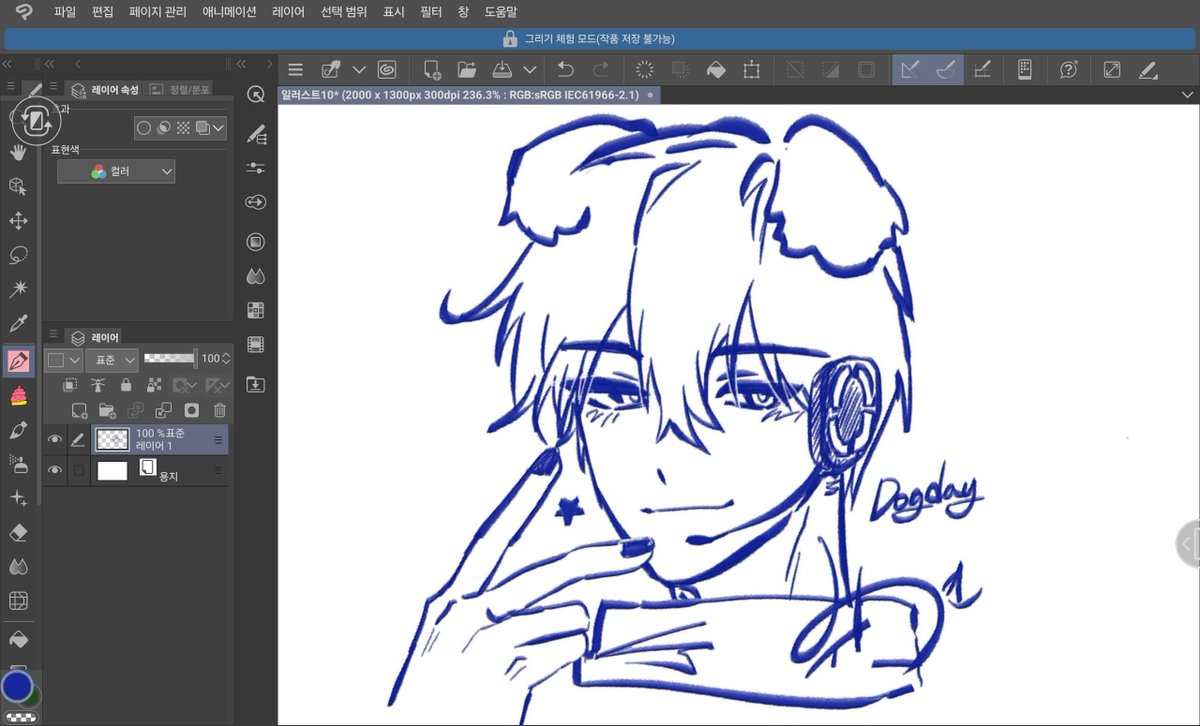
Task: Select the Auto select magic wand tool
Action: click(18, 290)
